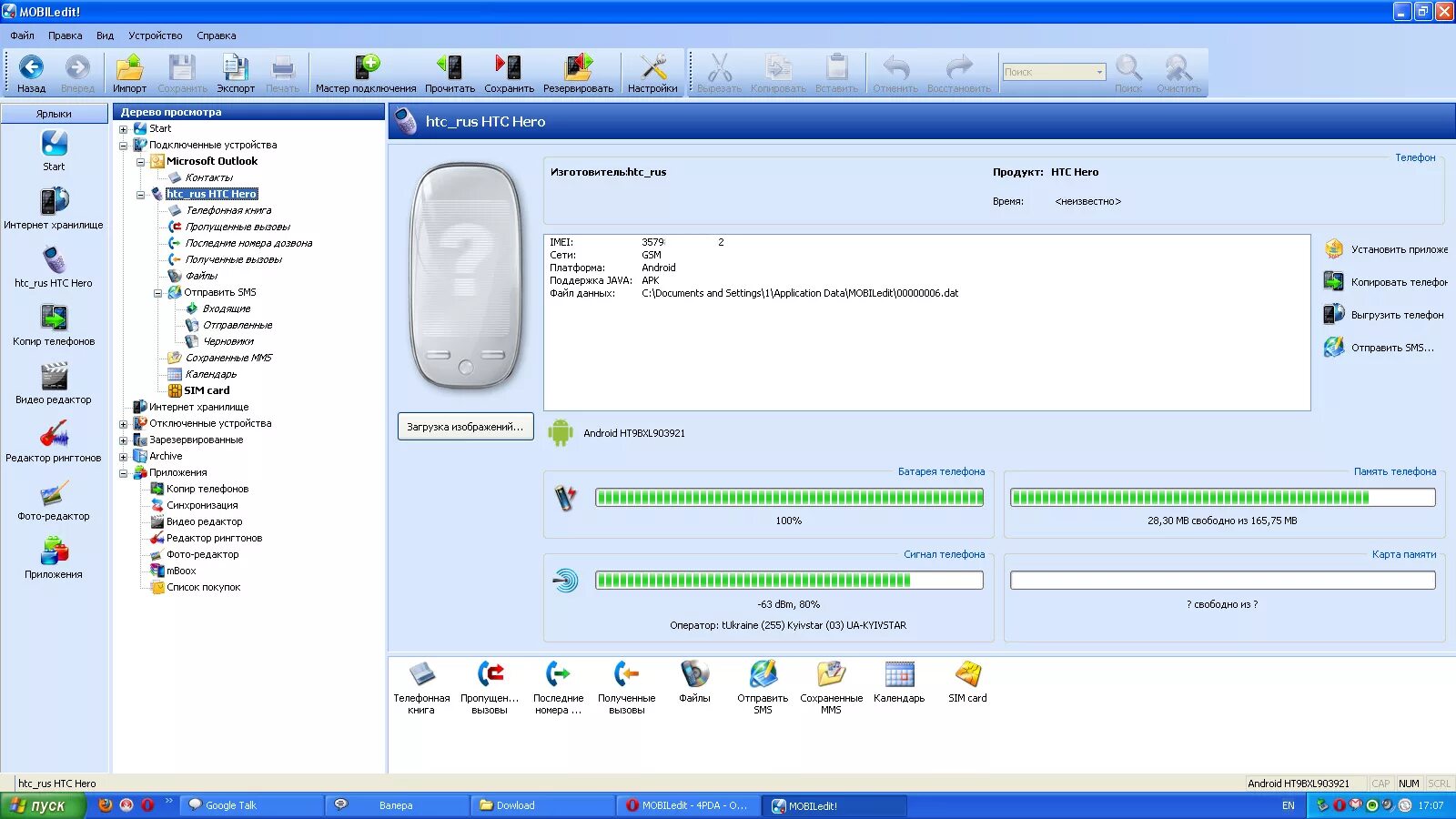Click Установить приложение link
Image resolution: width=1456 pixels, height=819 pixels.
1385,249
